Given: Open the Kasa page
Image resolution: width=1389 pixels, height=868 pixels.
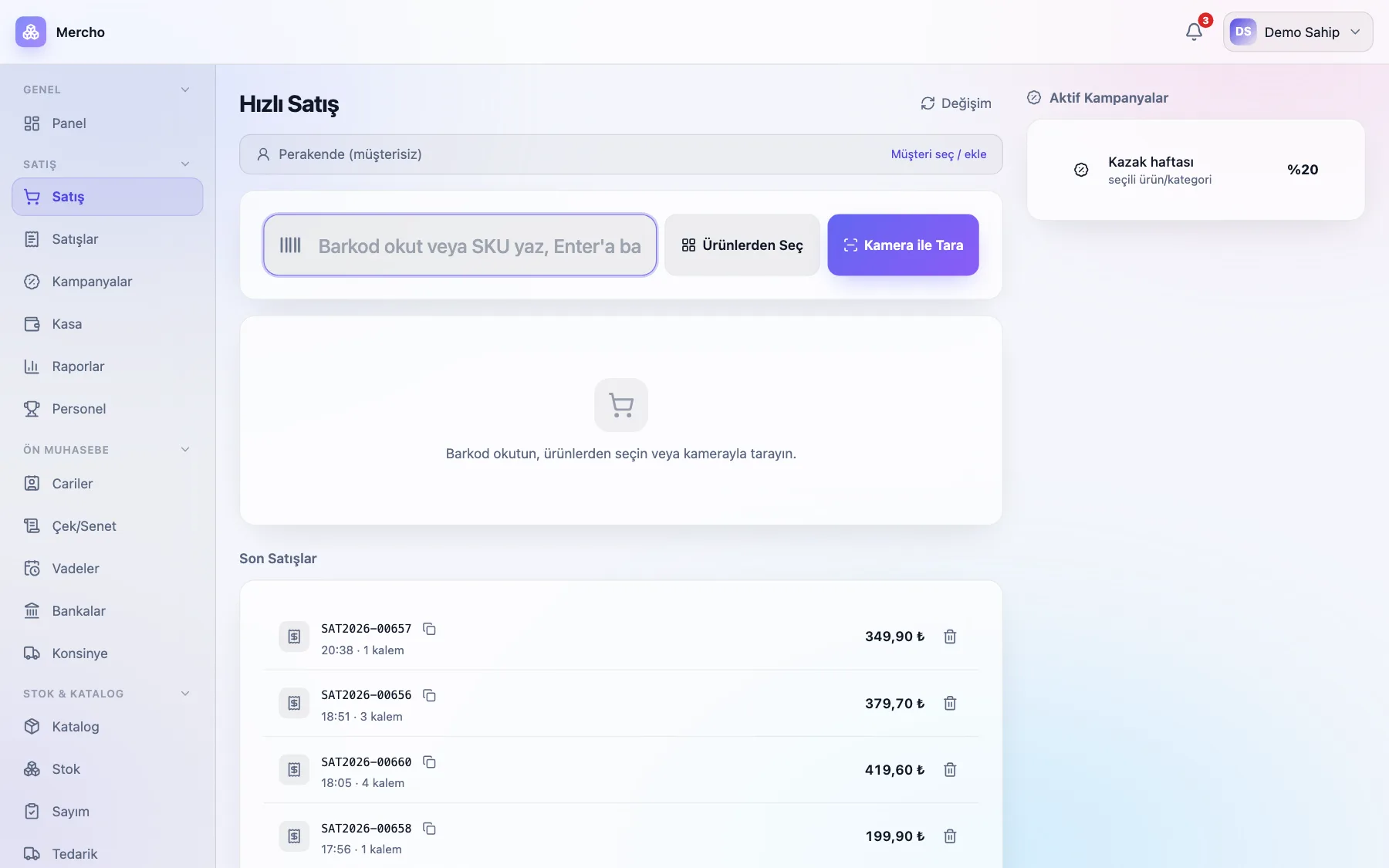Looking at the screenshot, I should tap(107, 324).
